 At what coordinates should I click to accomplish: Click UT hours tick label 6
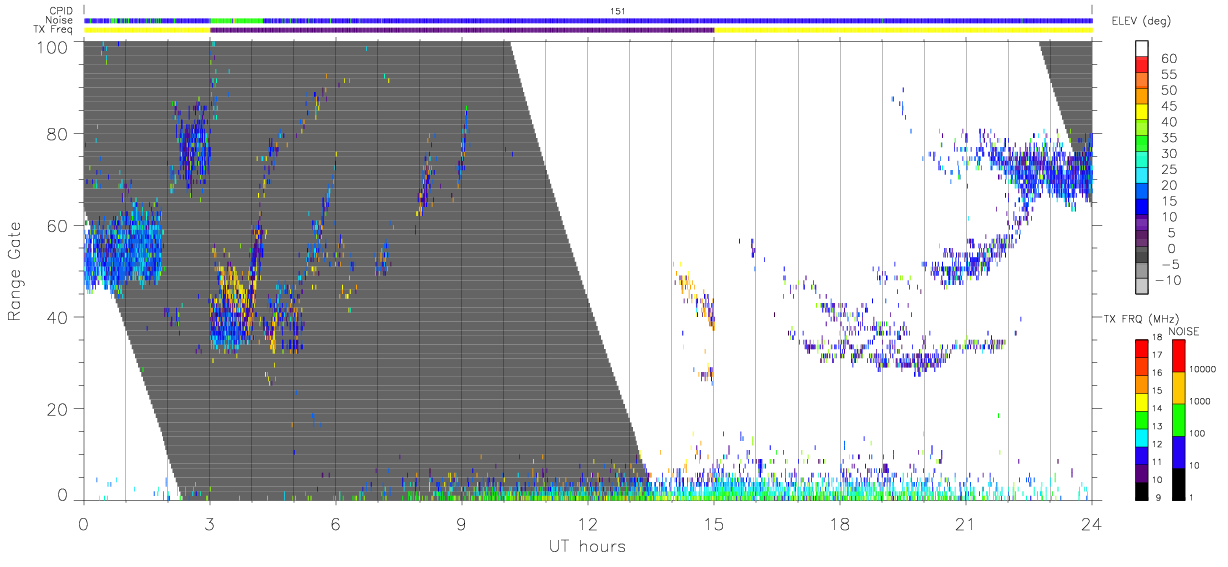[x=335, y=522]
